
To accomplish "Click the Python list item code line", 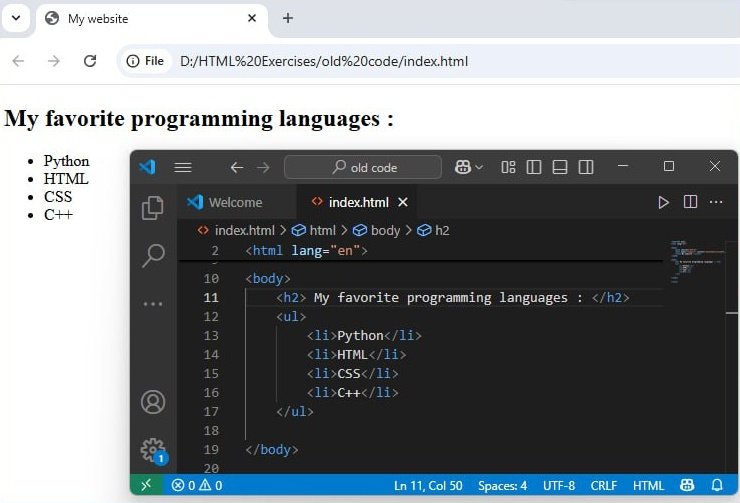I will (364, 335).
